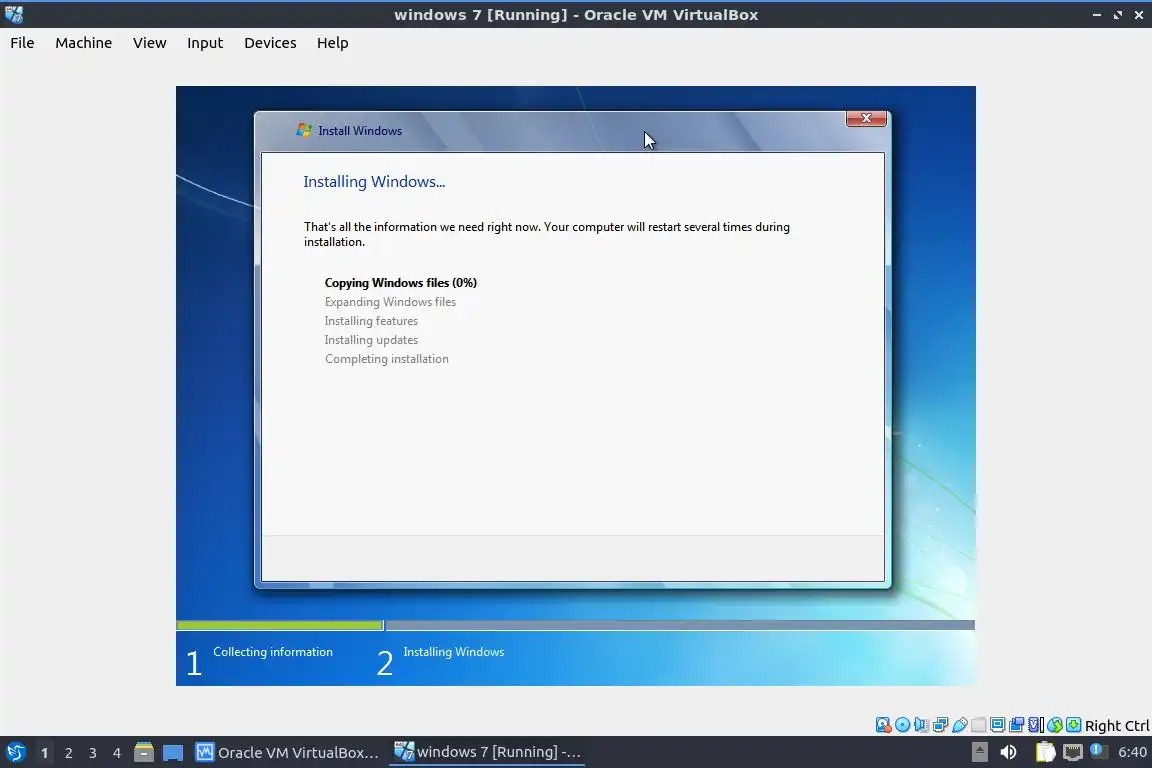This screenshot has width=1152, height=768.
Task: Click the display settings status icon
Action: point(998,725)
